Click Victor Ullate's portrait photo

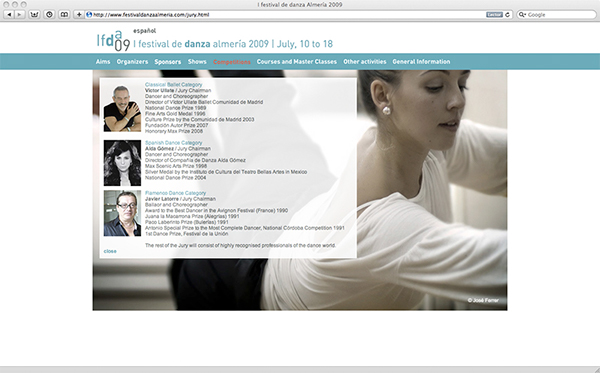click(122, 108)
